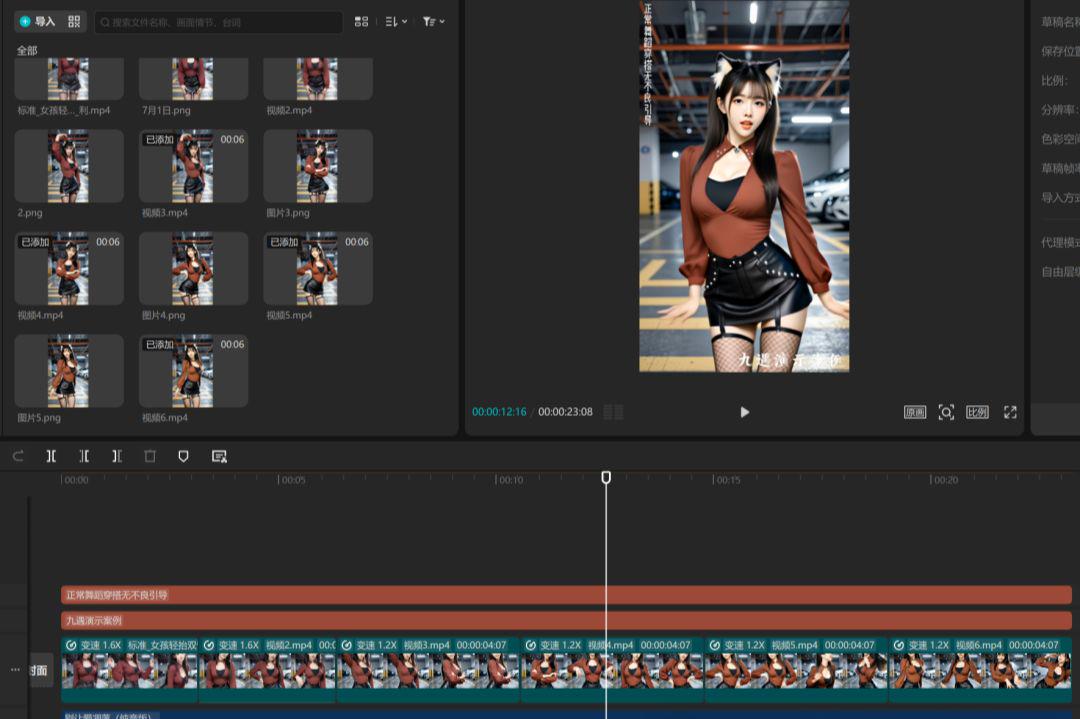The height and width of the screenshot is (719, 1080).
Task: Click the delete clip trash icon
Action: tap(150, 456)
